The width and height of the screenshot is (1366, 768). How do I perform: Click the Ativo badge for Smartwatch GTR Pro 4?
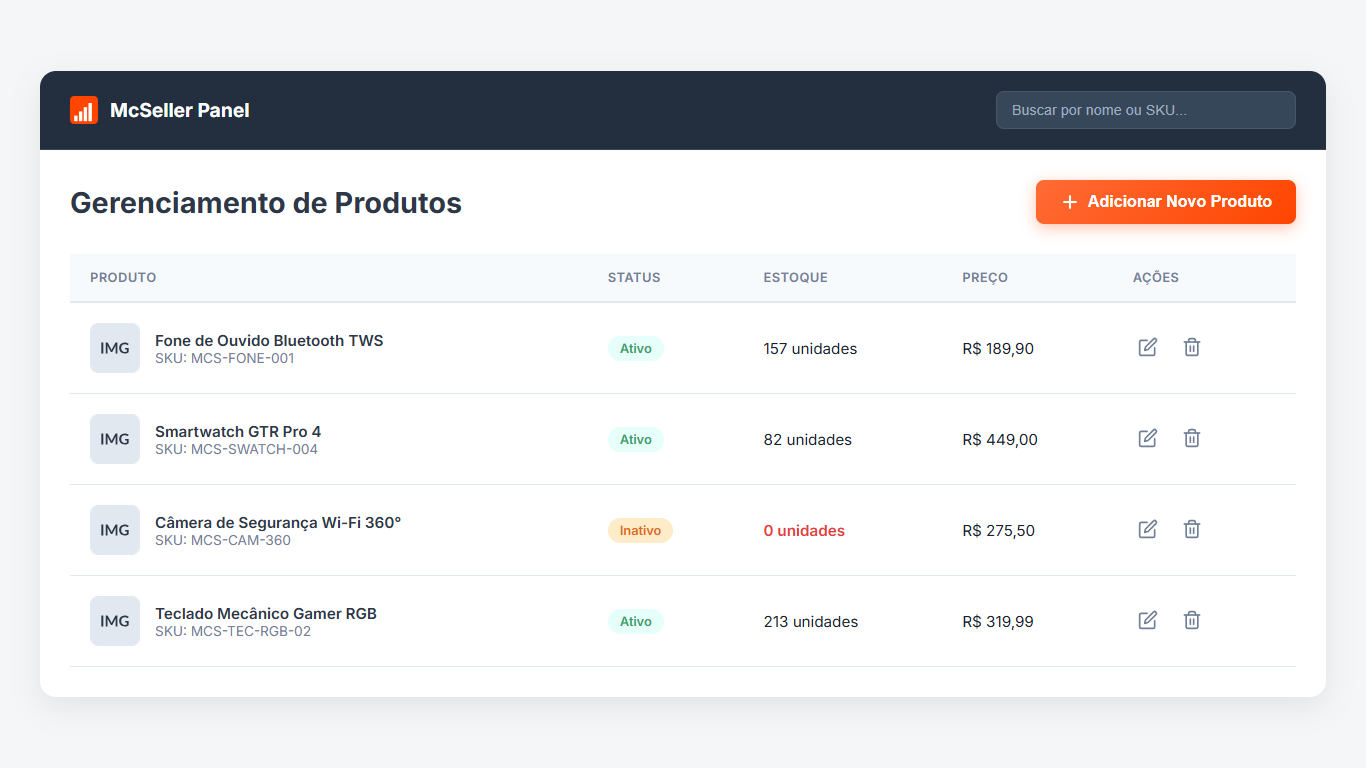pos(636,440)
